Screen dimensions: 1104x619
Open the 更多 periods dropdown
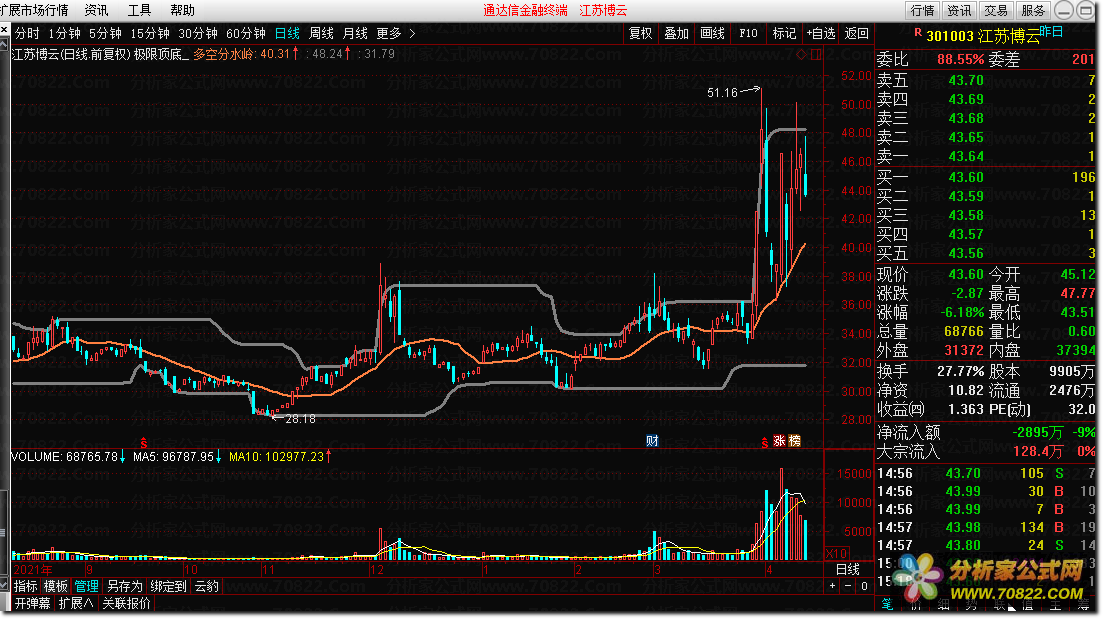389,33
